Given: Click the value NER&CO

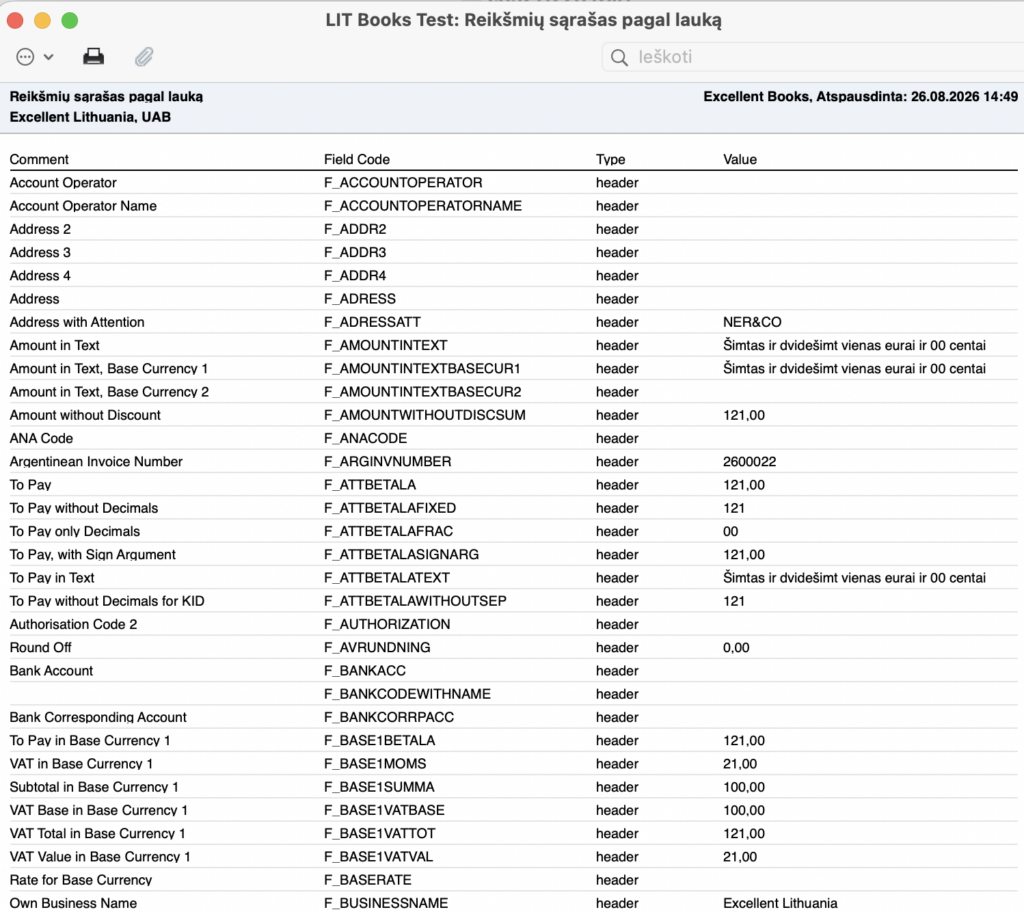Looking at the screenshot, I should pos(752,322).
